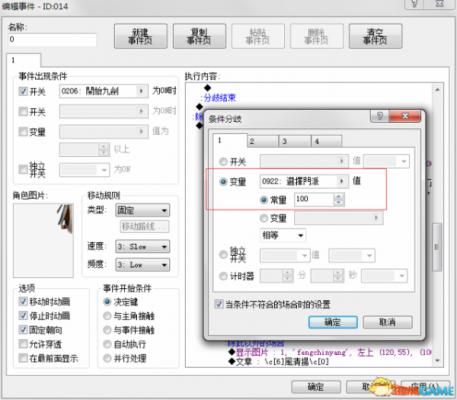Viewport: 457px width, 400px height.
Task: Select the 与主角接触 trigger radio button
Action: 107,316
